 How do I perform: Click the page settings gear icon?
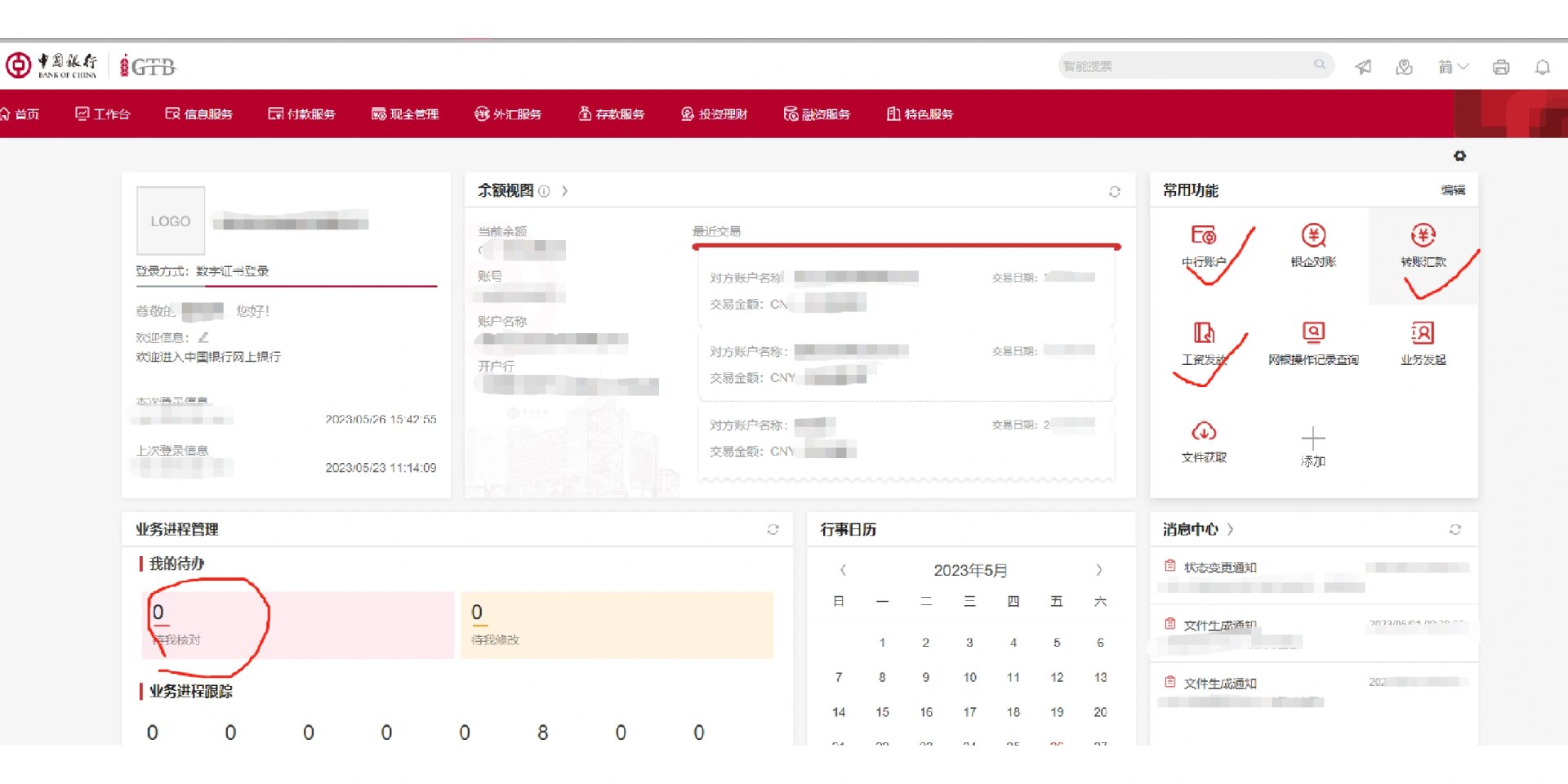[x=1460, y=155]
